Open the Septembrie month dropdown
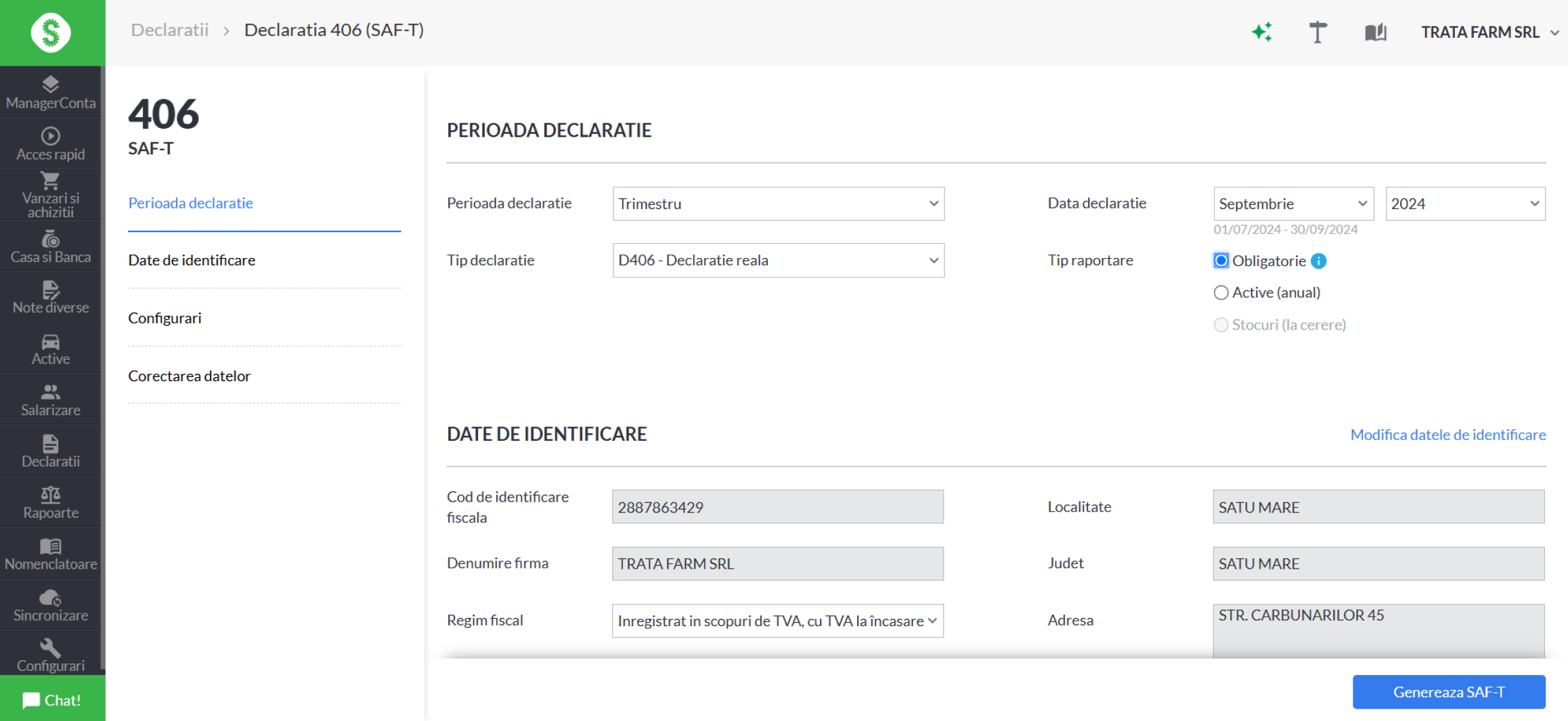Image resolution: width=1568 pixels, height=721 pixels. tap(1293, 204)
